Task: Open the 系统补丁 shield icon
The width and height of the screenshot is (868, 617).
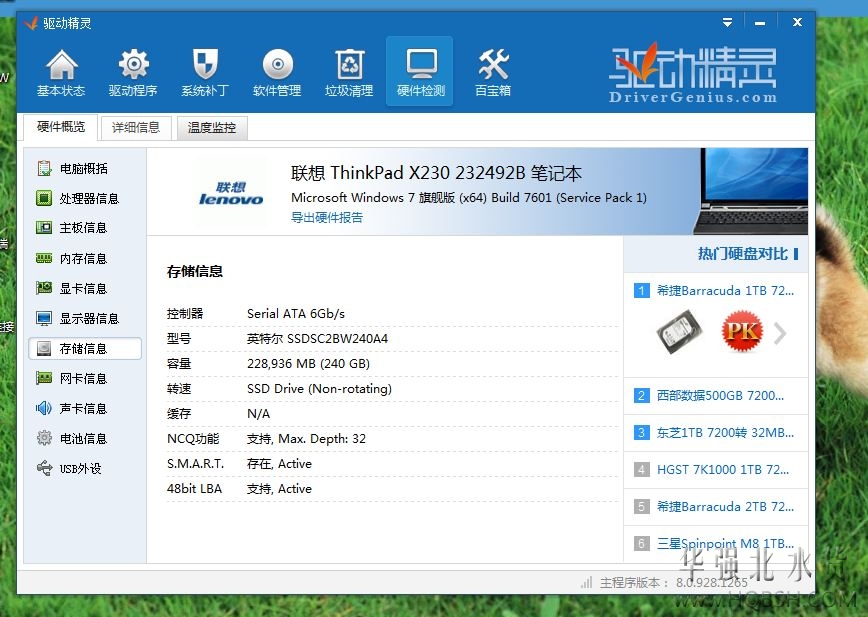Action: click(205, 64)
